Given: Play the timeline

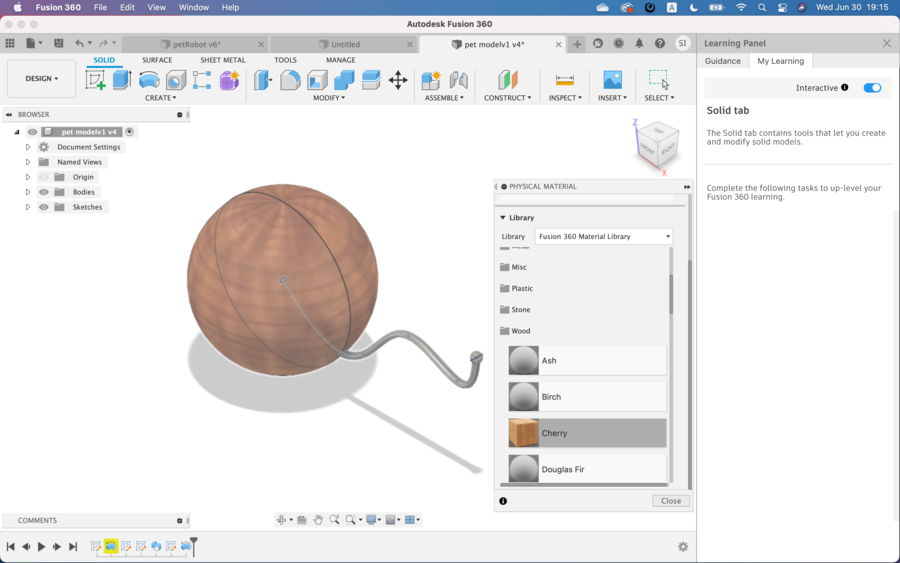Looking at the screenshot, I should [41, 546].
